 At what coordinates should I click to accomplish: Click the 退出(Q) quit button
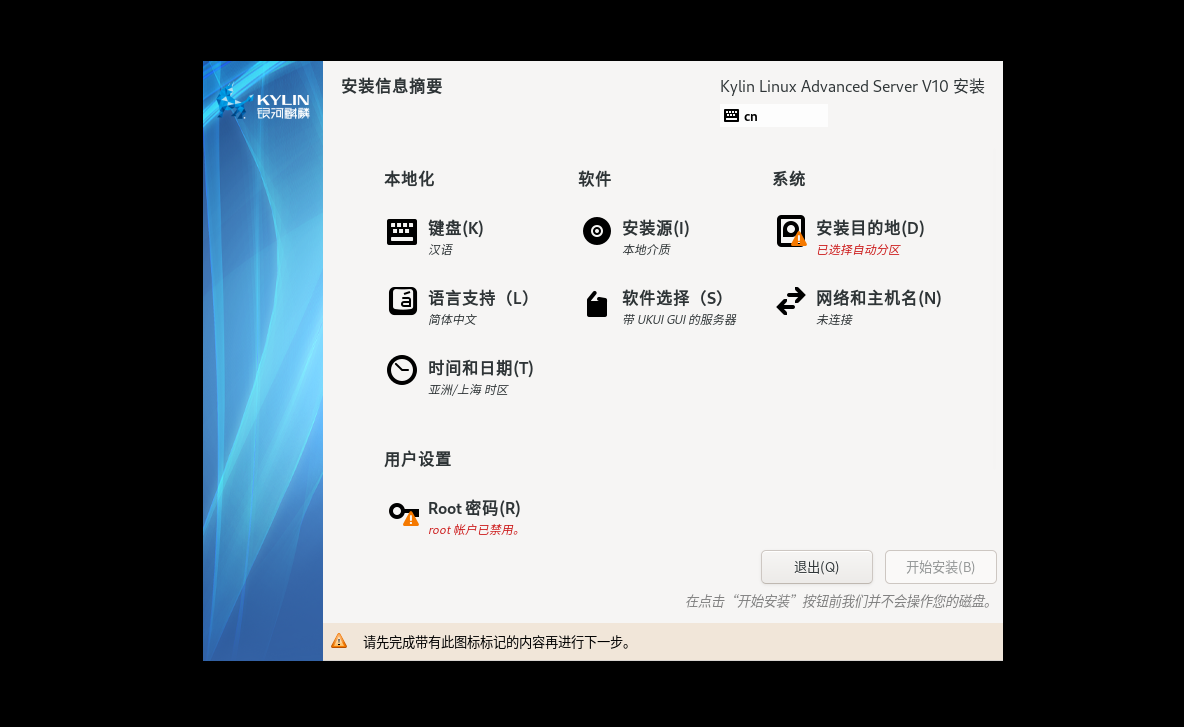[x=816, y=567]
